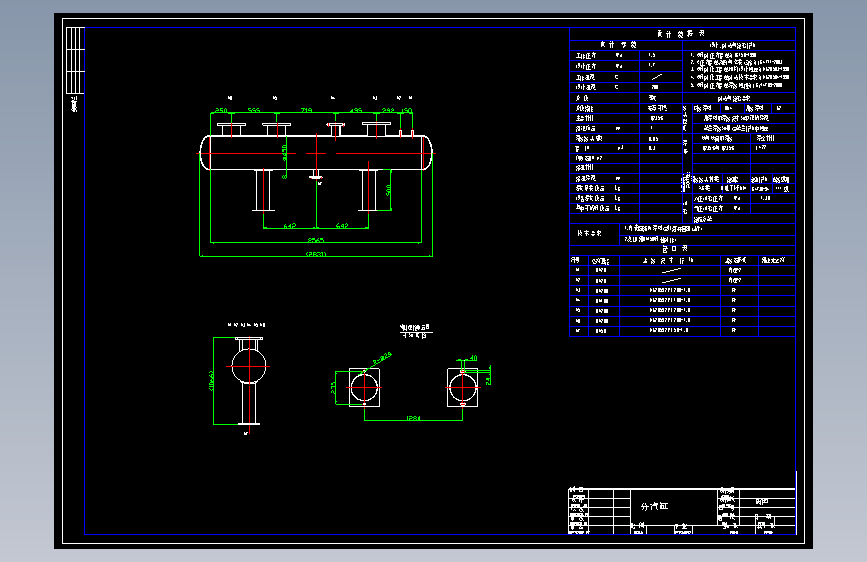
Task: Click the '215' dimension beside left base plate
Action: (x=333, y=388)
